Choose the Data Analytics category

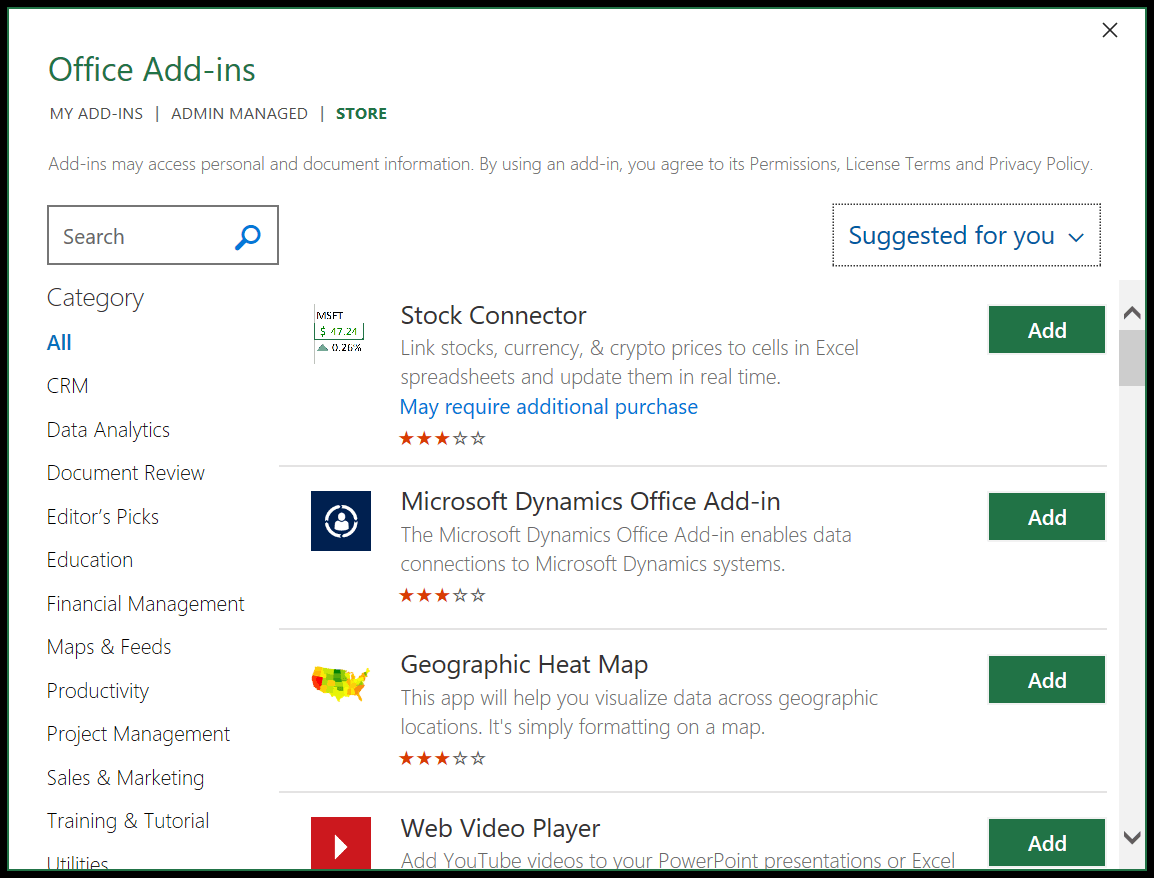click(x=108, y=430)
